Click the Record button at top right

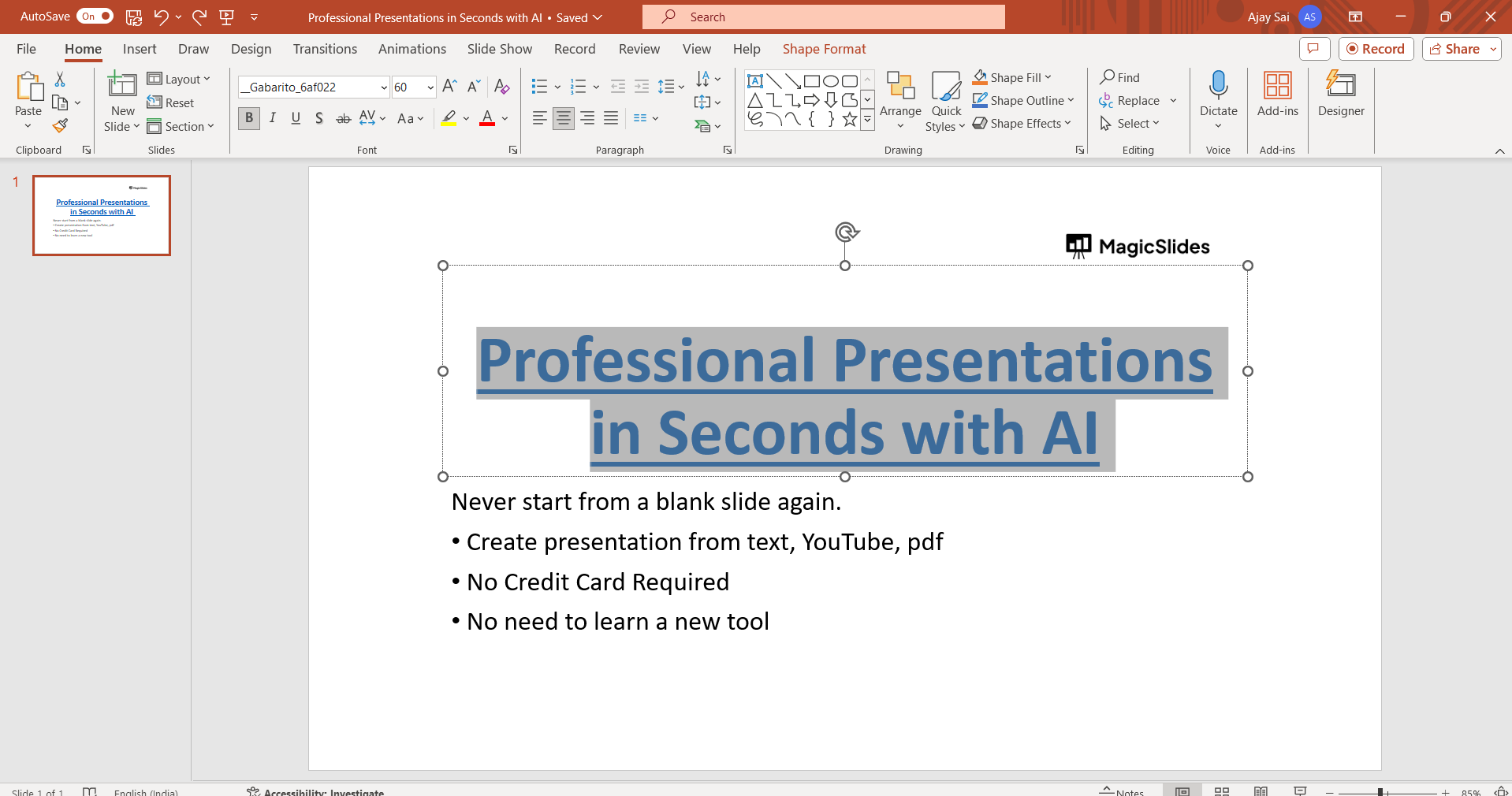[1376, 49]
